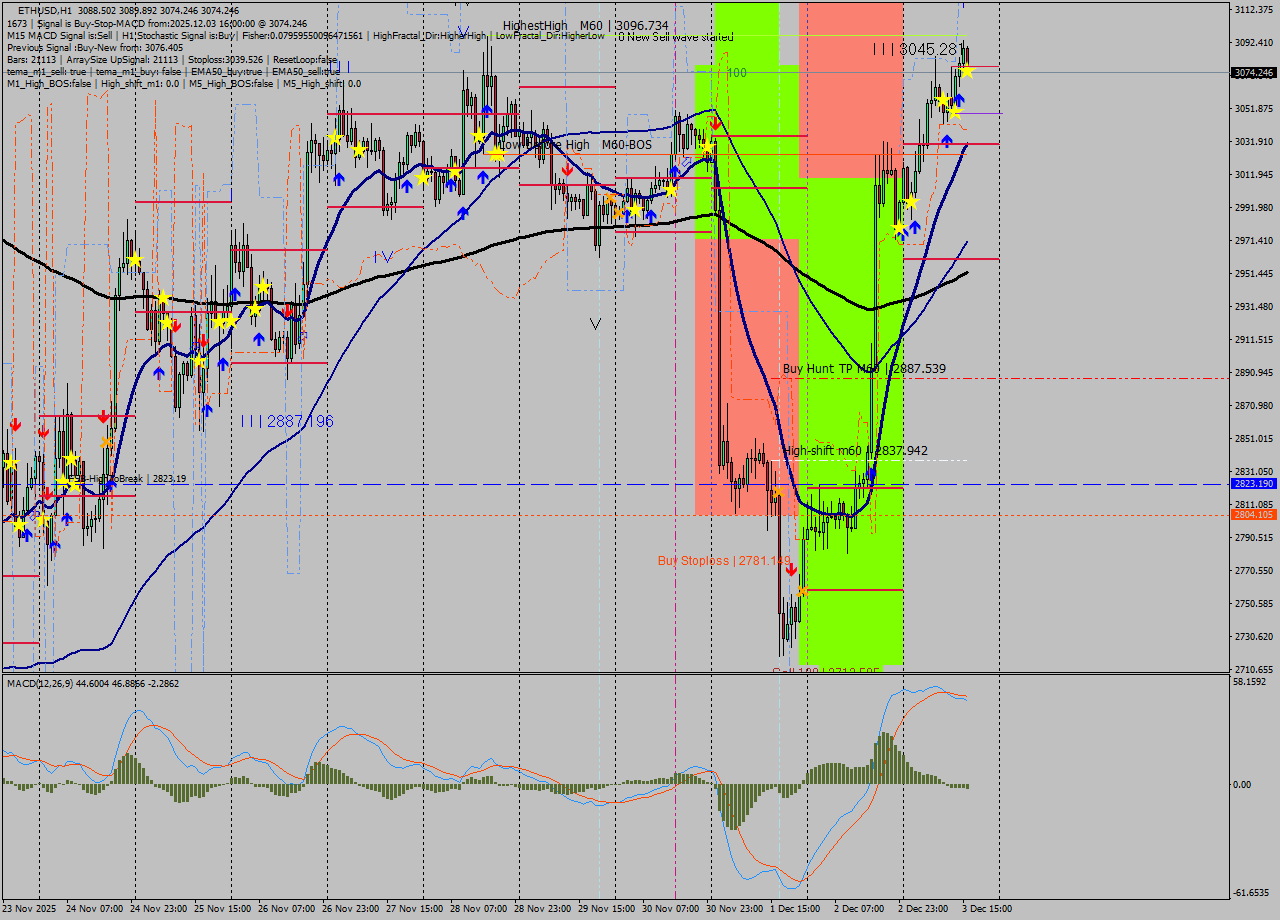Select the blue up arrow near High-shift m60 line
The height and width of the screenshot is (920, 1280).
[x=871, y=473]
